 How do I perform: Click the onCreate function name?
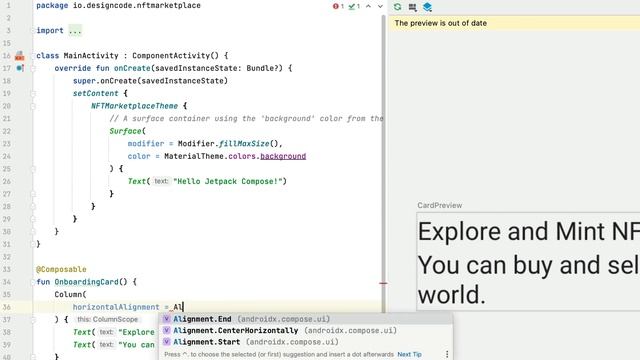(x=132, y=68)
